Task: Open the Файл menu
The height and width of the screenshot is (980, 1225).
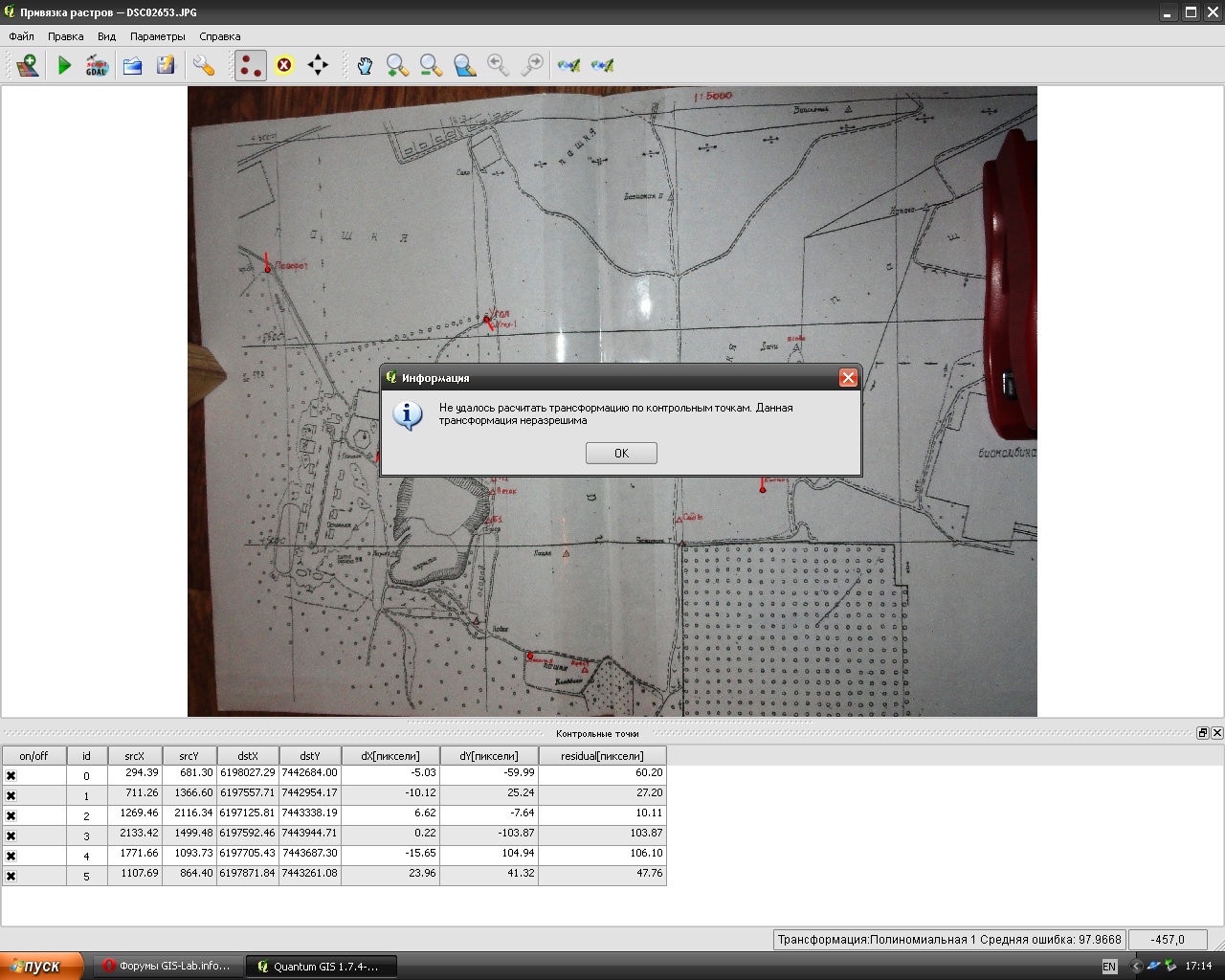Action: tap(21, 36)
